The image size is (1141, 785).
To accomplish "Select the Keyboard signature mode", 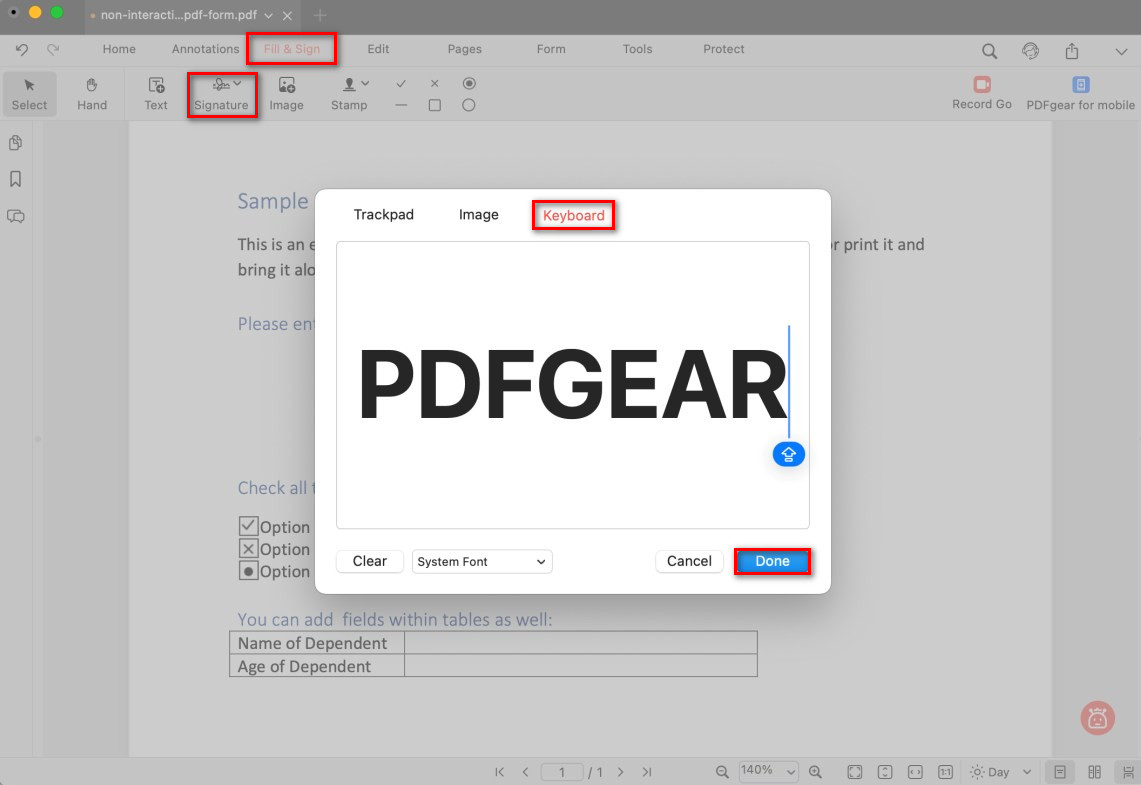I will [x=573, y=215].
